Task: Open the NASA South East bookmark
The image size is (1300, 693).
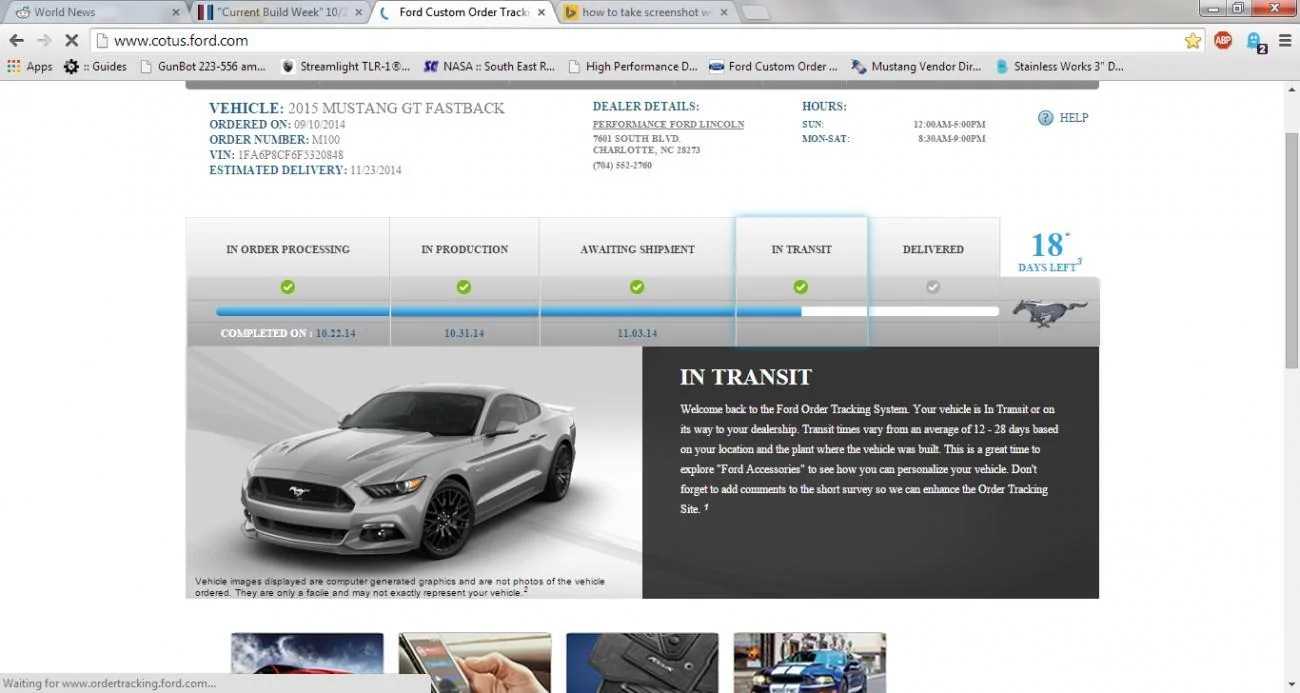Action: click(x=489, y=67)
